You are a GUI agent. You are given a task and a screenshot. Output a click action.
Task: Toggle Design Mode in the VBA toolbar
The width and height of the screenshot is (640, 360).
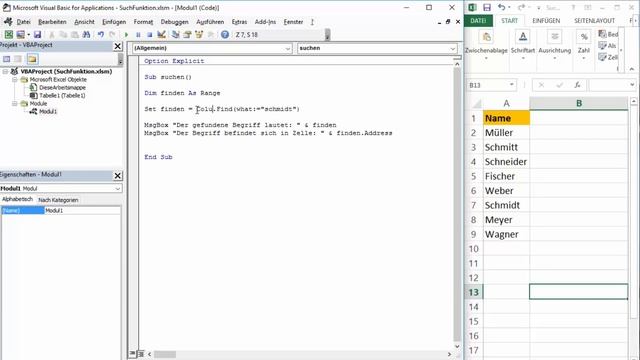[162, 35]
